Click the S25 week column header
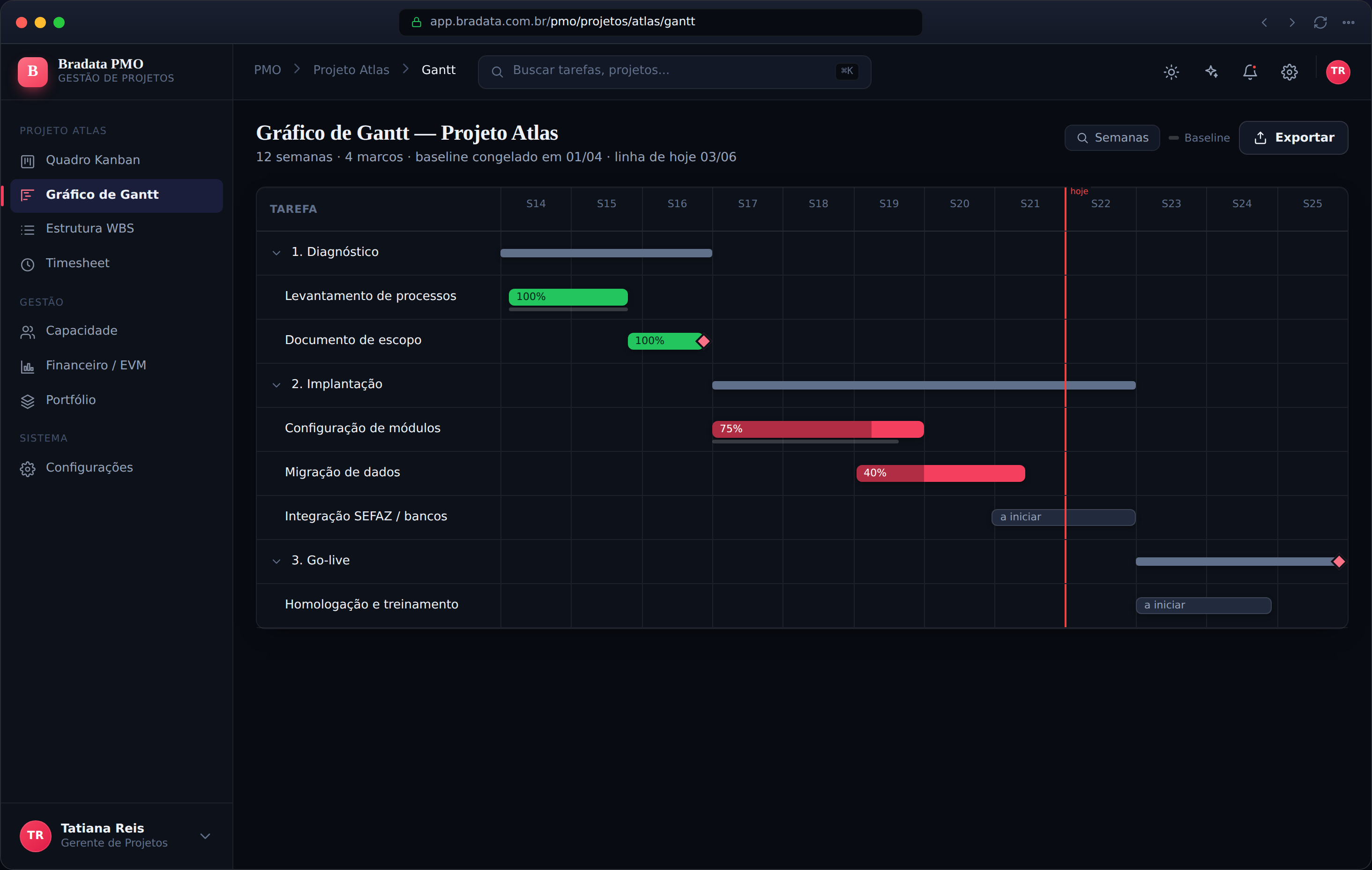This screenshot has width=1372, height=870. tap(1312, 204)
